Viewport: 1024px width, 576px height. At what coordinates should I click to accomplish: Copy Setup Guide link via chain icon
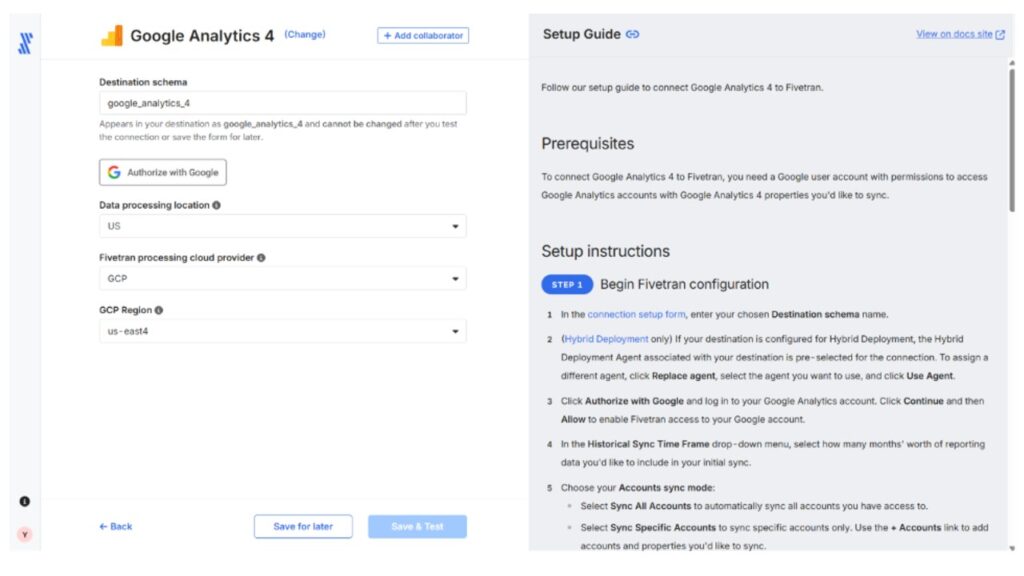click(632, 35)
